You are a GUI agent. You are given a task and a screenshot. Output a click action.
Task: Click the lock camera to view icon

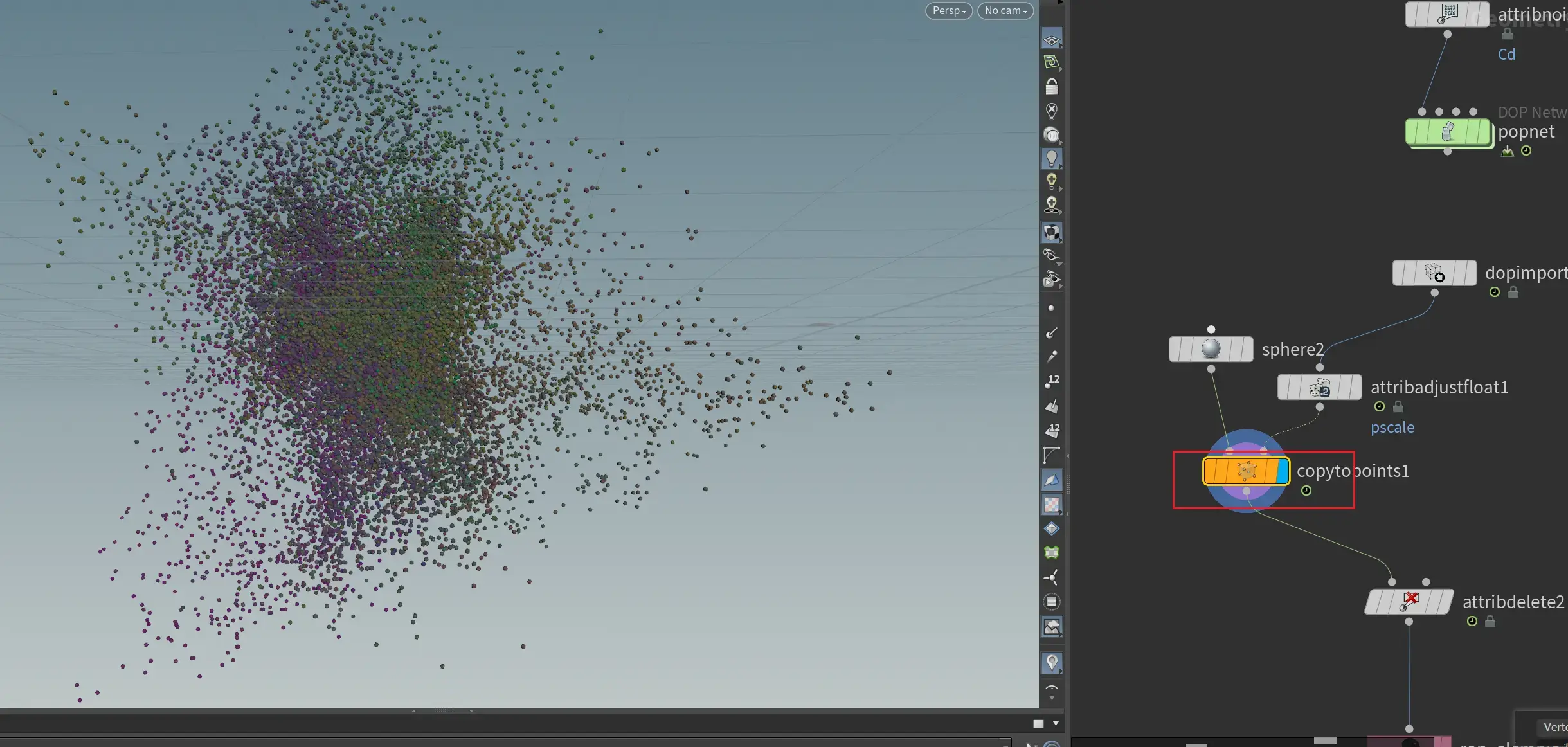1052,87
